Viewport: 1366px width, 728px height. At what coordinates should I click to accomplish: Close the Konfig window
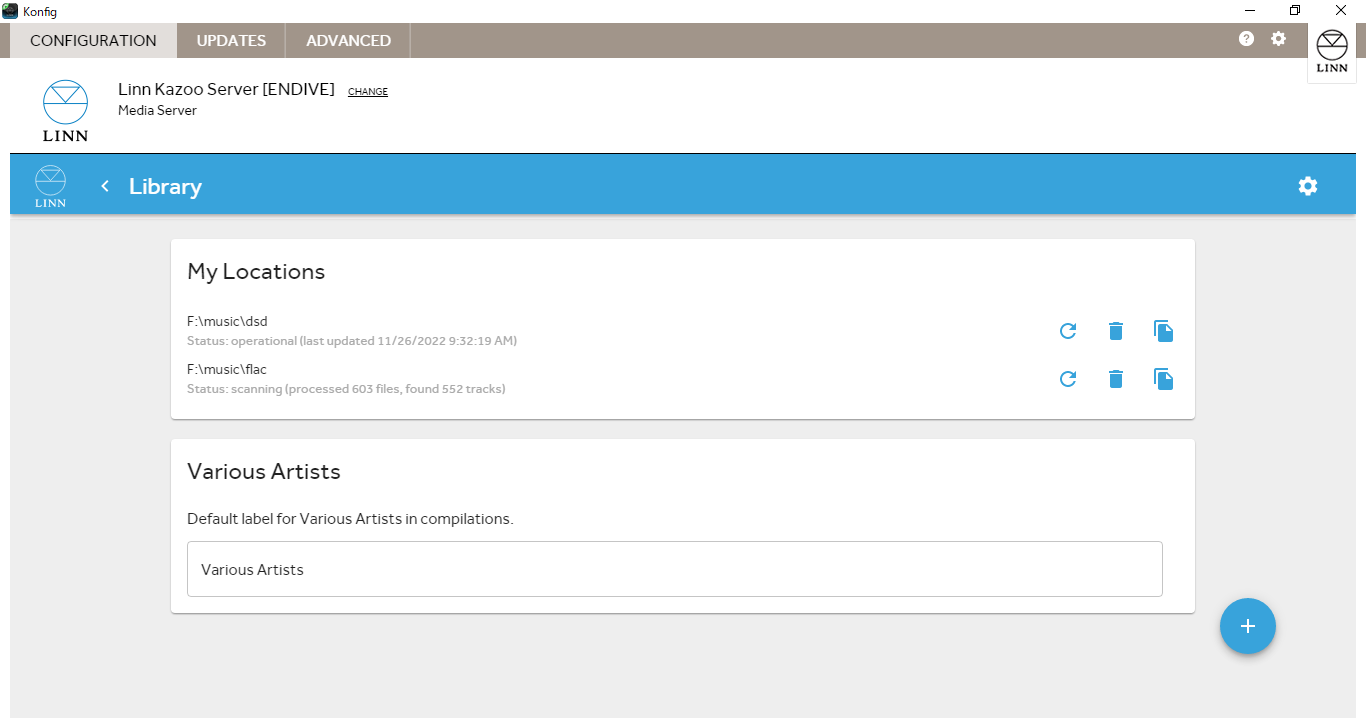[1341, 11]
